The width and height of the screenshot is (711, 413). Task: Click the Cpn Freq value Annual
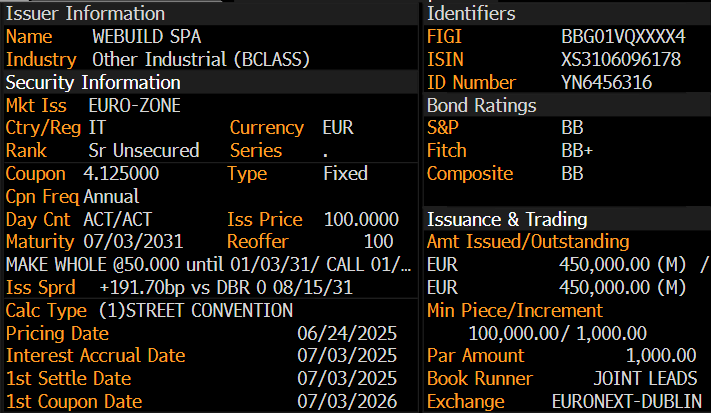coord(111,197)
